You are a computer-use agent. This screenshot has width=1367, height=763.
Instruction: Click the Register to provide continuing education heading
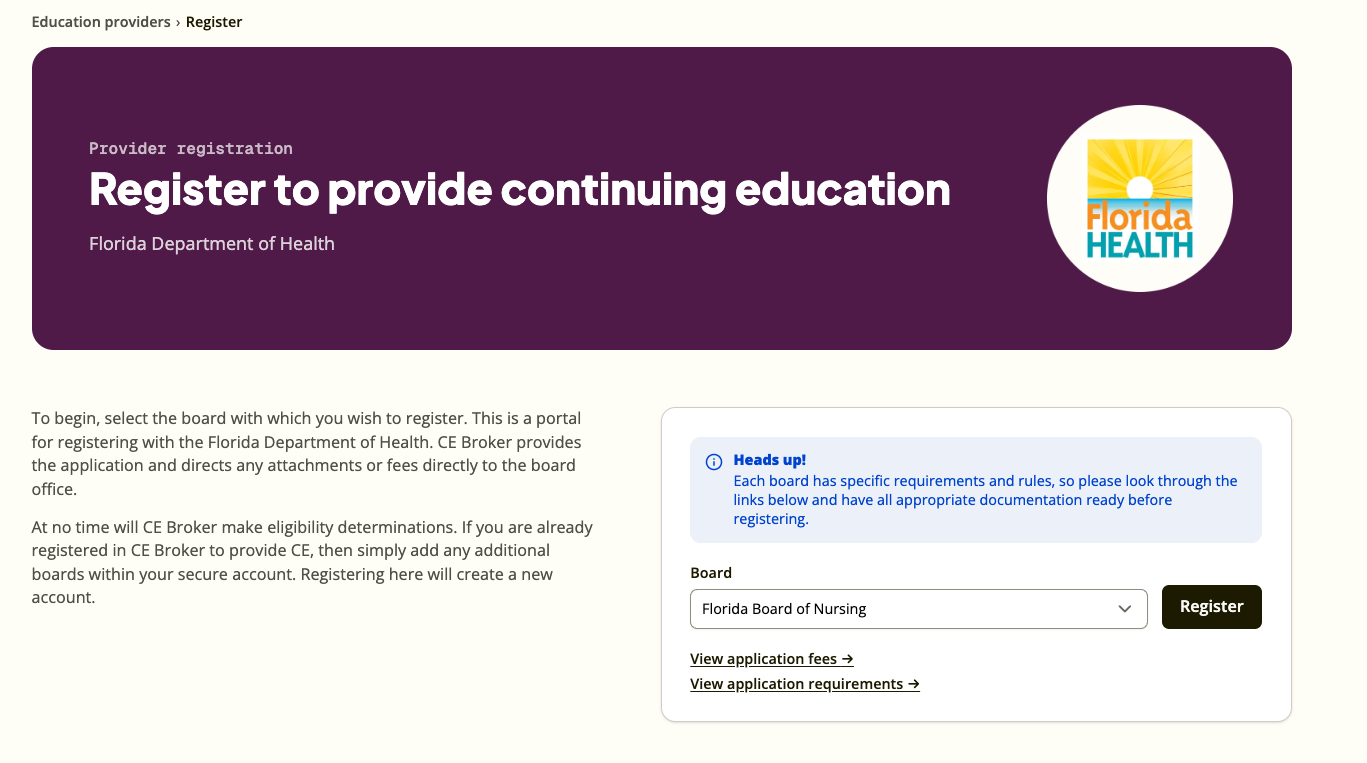click(519, 190)
